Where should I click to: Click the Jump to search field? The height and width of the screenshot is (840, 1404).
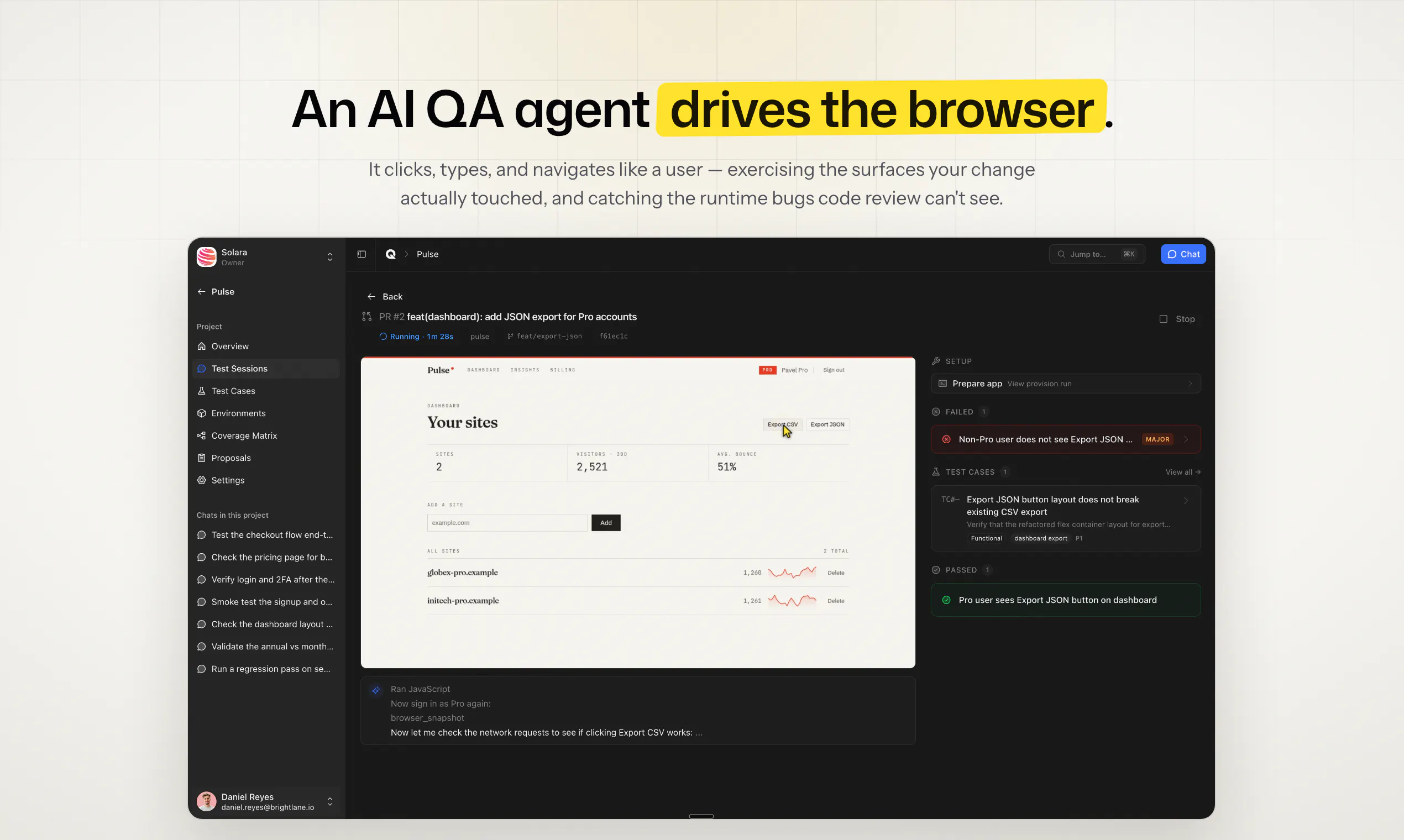(x=1097, y=254)
